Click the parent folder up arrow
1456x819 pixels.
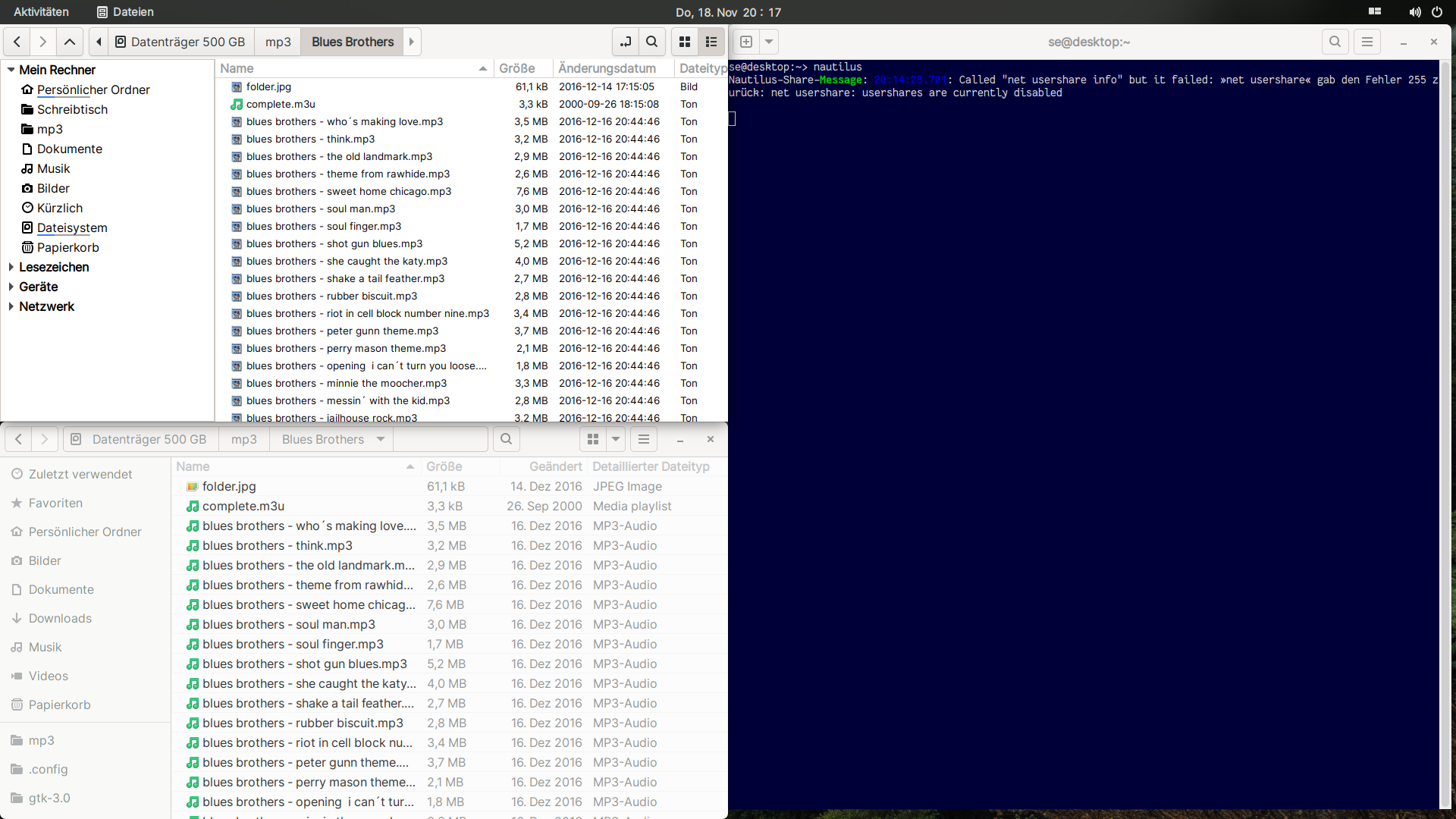click(x=69, y=42)
